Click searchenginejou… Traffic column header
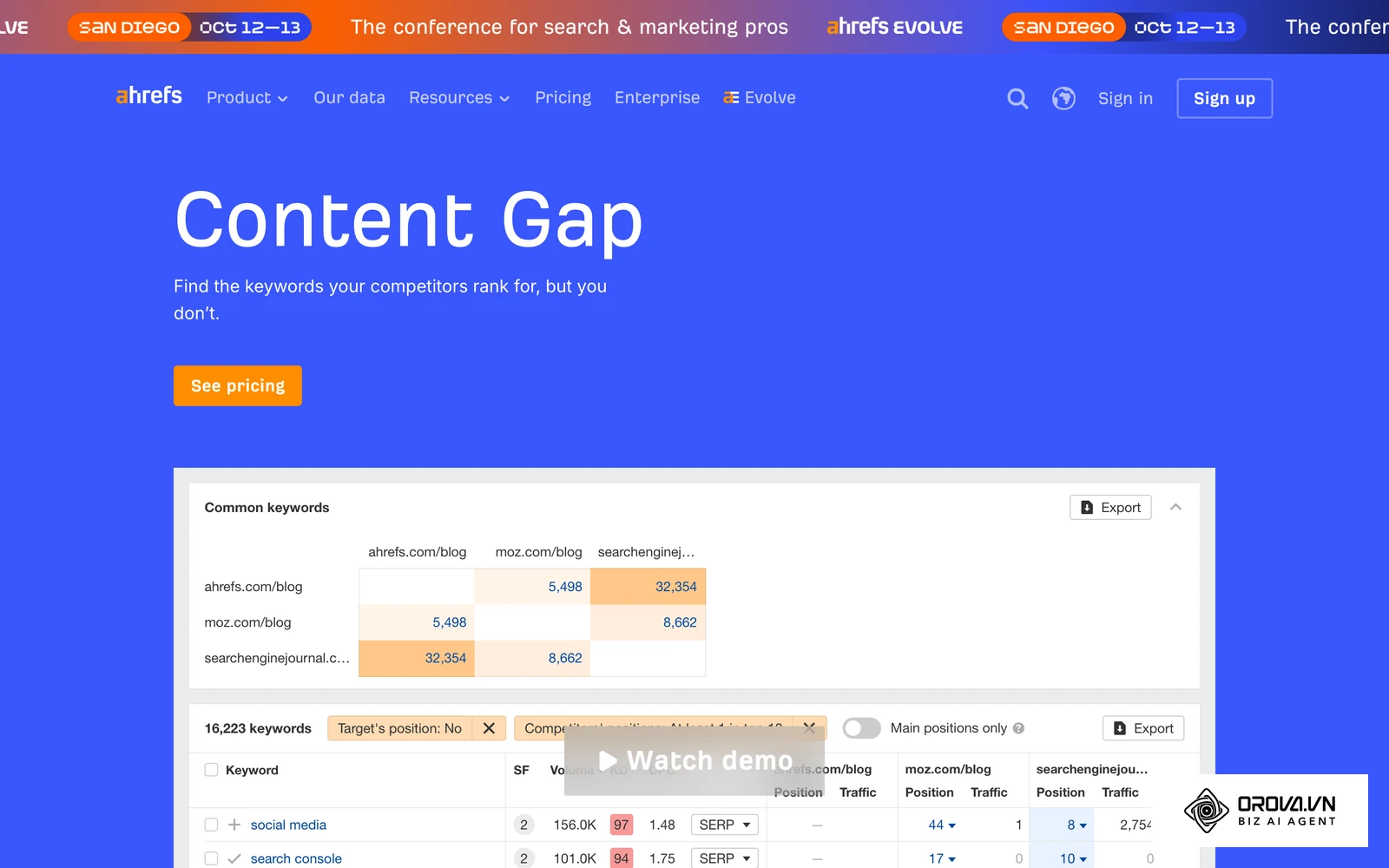 pos(1120,792)
